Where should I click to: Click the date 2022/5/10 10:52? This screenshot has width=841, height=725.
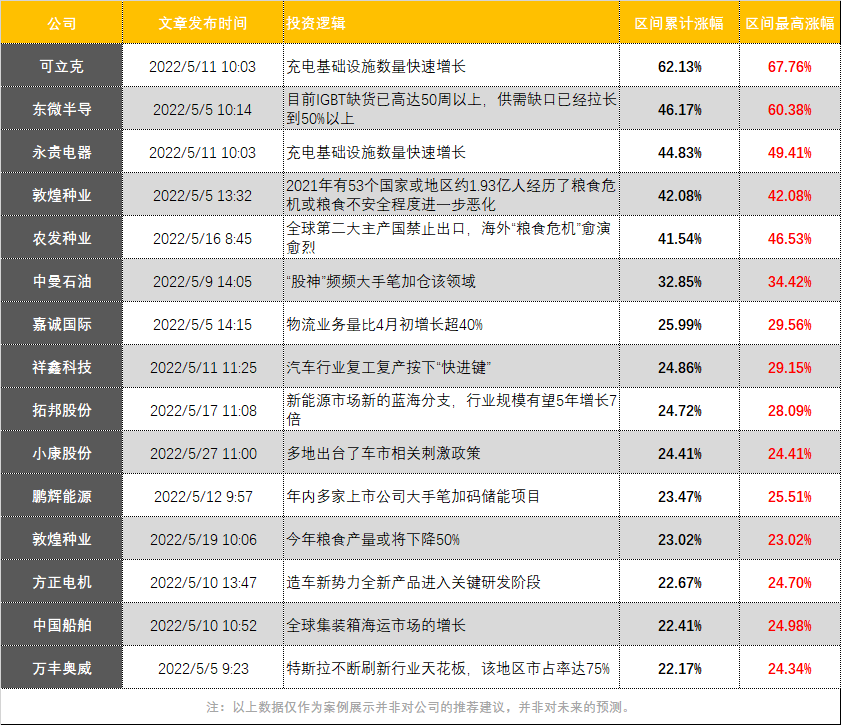[x=203, y=625]
